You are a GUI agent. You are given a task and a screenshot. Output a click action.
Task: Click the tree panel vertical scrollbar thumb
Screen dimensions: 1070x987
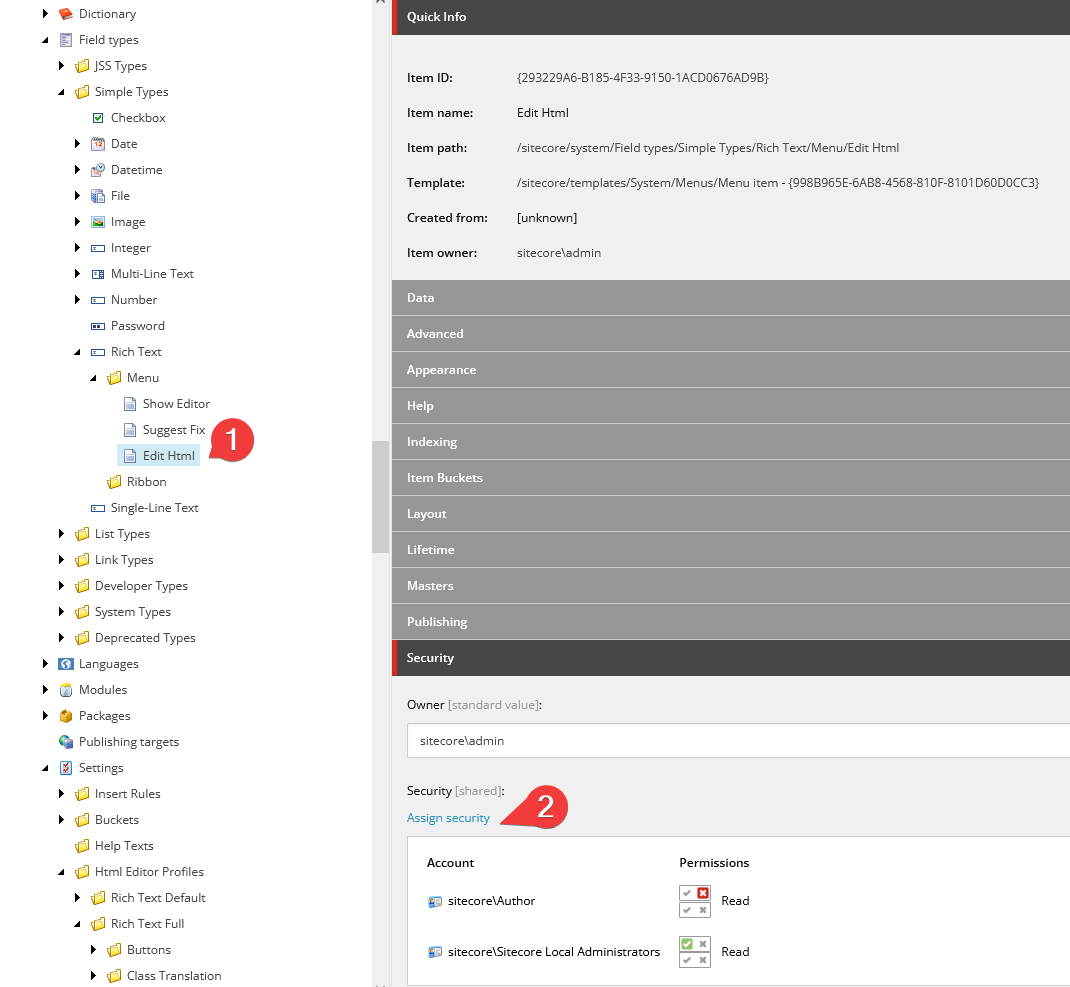pyautogui.click(x=380, y=497)
